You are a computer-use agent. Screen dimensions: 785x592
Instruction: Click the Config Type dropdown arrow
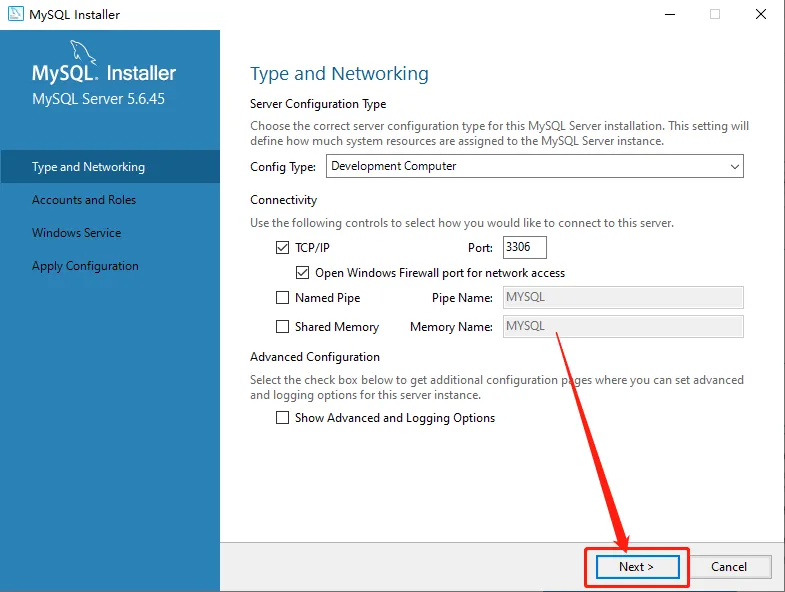point(734,166)
